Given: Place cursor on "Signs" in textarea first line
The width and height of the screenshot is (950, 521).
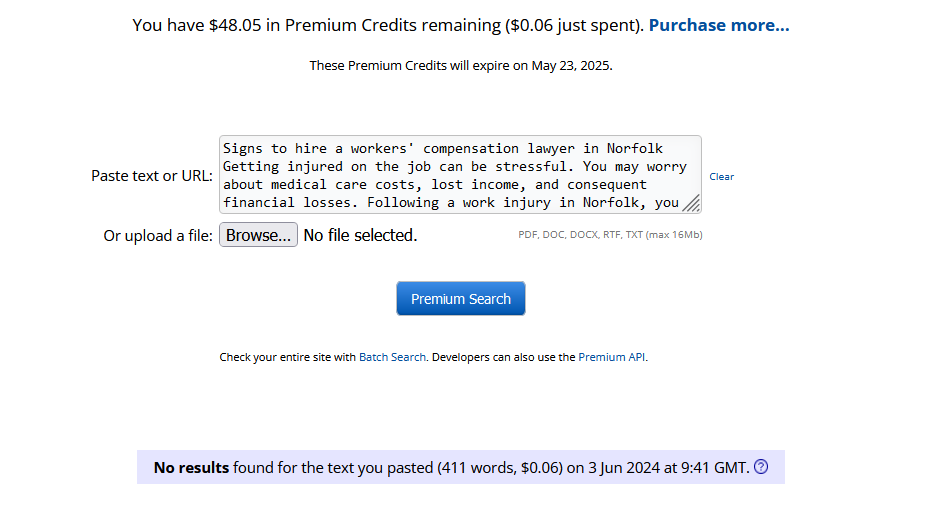Looking at the screenshot, I should click(x=242, y=149).
